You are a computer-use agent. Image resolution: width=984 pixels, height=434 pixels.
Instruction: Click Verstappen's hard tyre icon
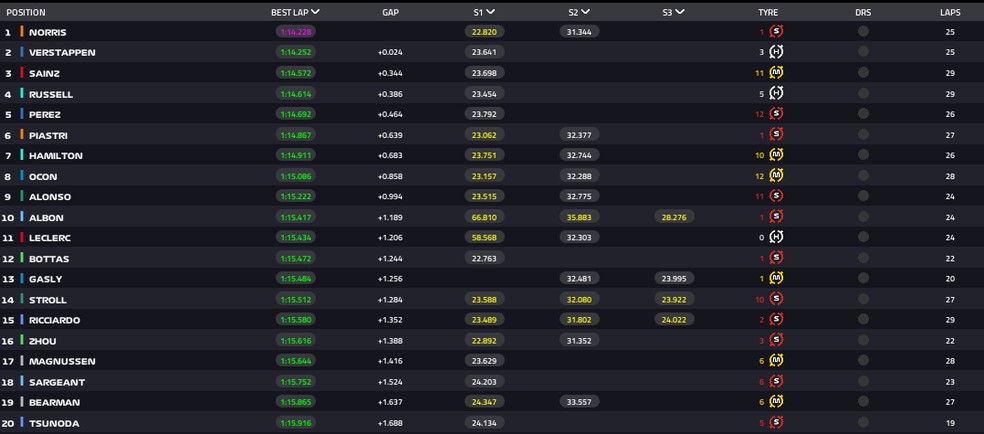click(x=776, y=52)
